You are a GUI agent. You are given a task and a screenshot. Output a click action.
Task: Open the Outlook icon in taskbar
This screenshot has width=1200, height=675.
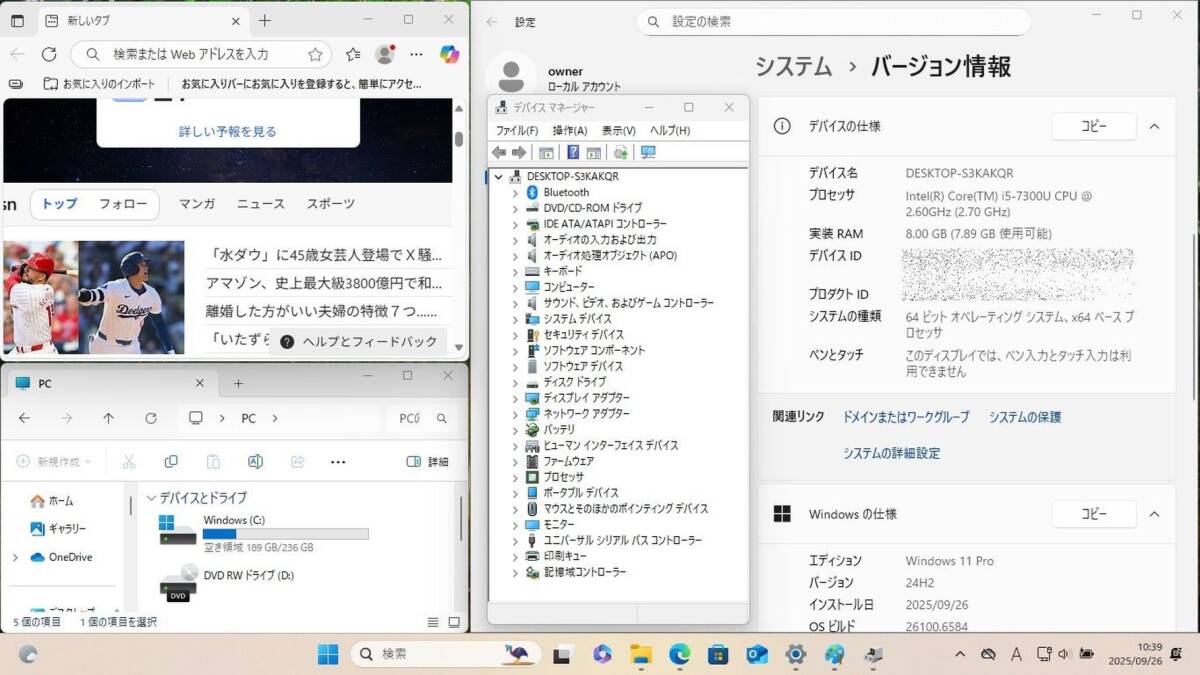click(x=757, y=654)
